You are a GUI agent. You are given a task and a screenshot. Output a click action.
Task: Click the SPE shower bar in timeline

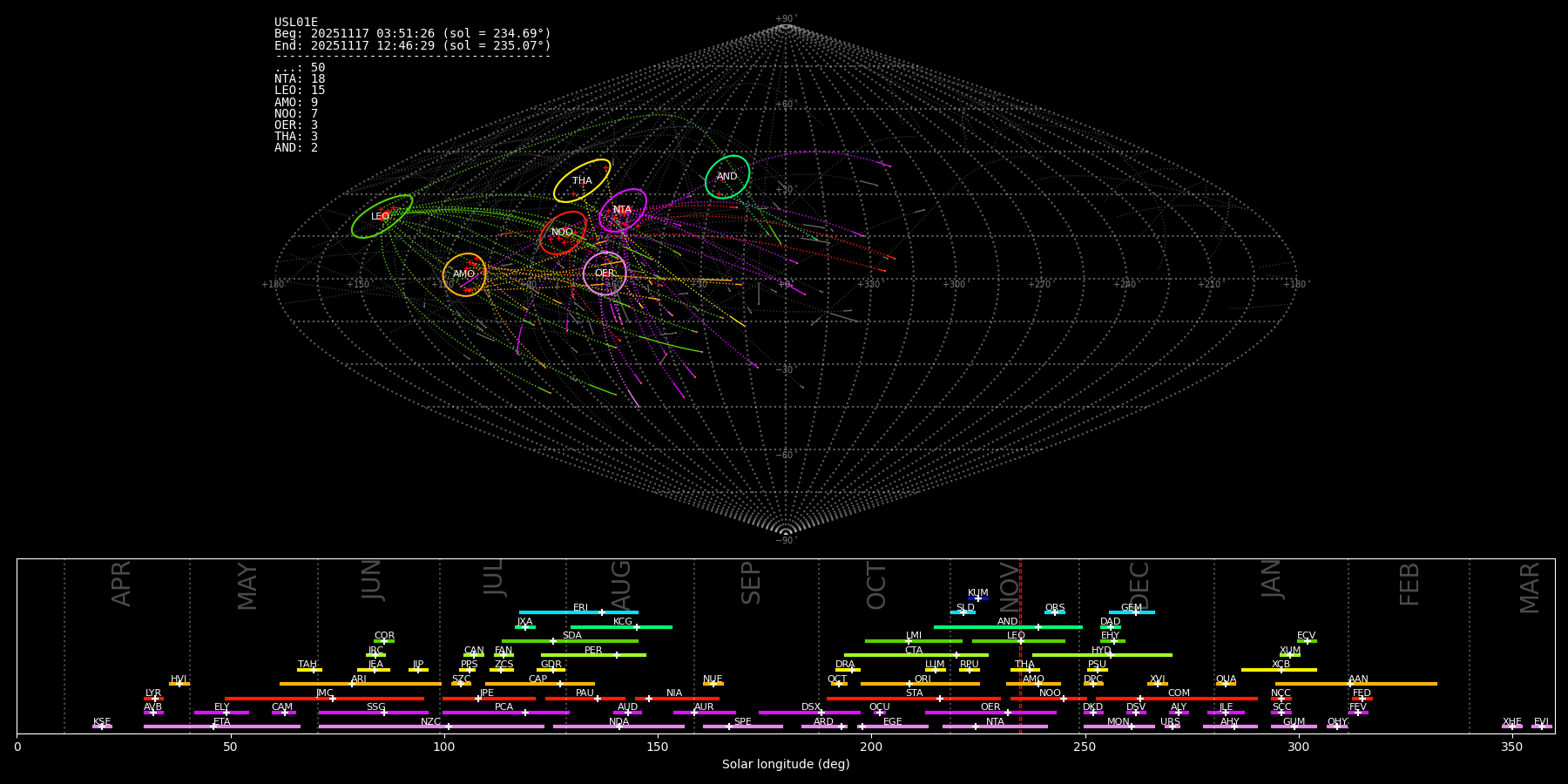743,727
